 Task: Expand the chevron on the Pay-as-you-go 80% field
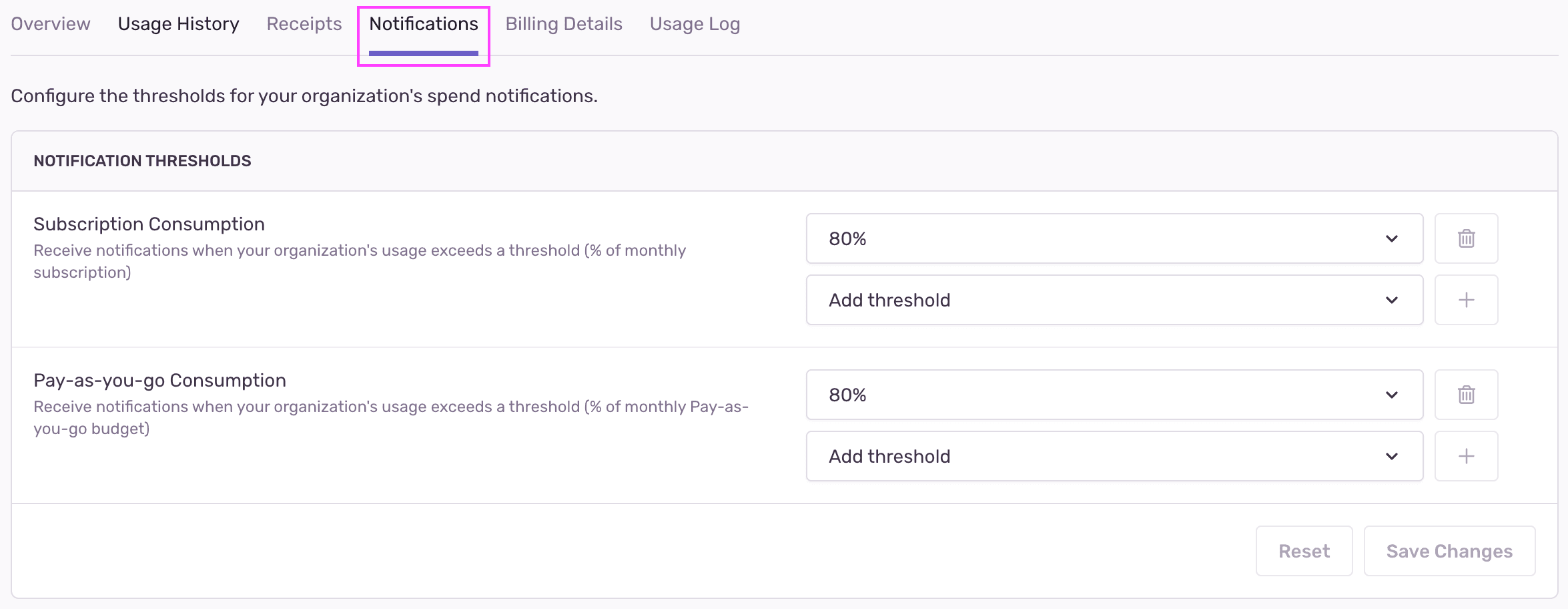1392,395
